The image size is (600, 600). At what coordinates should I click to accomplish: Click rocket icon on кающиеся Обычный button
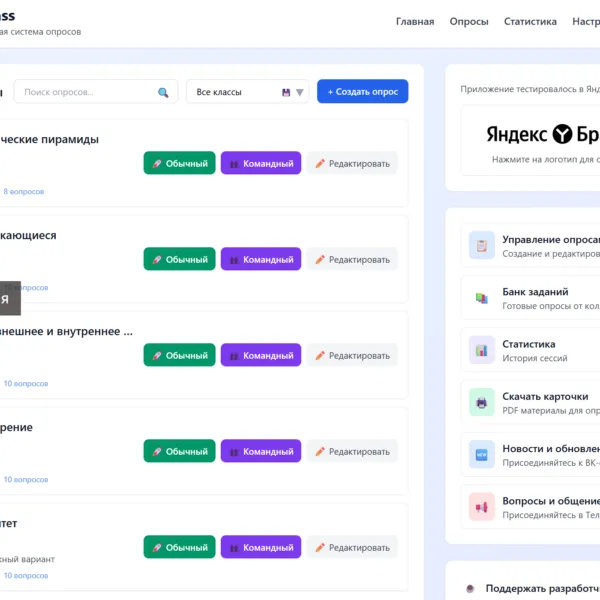click(157, 260)
